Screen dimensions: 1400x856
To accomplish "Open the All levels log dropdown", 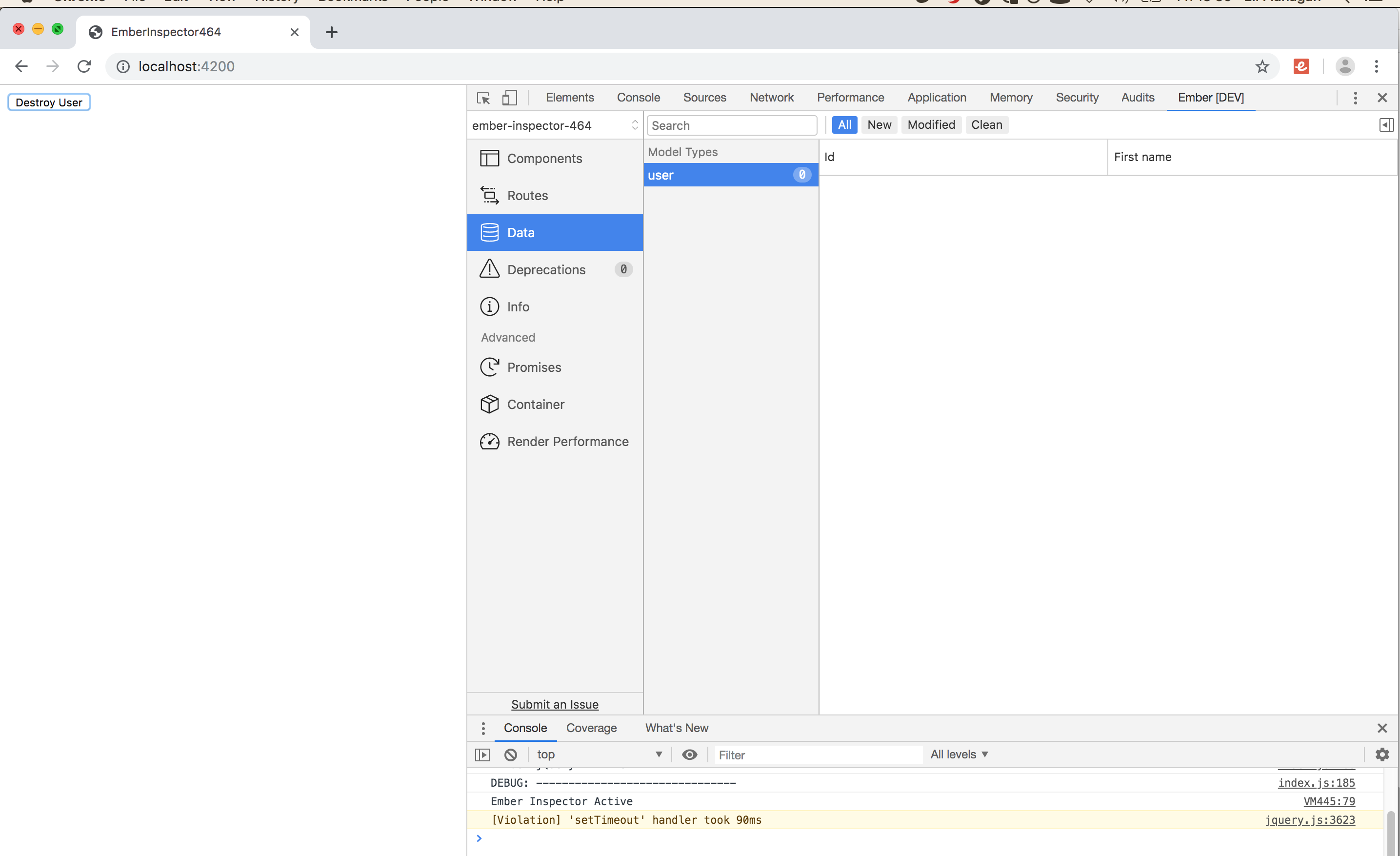I will [959, 754].
